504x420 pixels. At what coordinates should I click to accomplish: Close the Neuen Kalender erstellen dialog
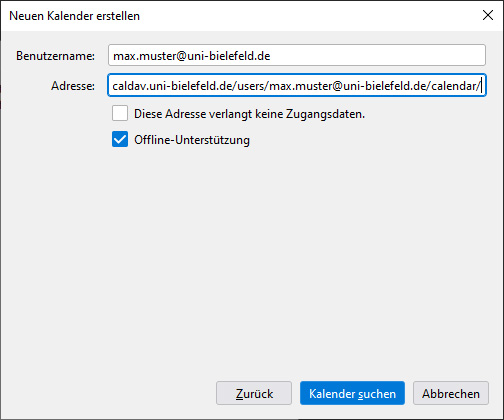pos(488,15)
